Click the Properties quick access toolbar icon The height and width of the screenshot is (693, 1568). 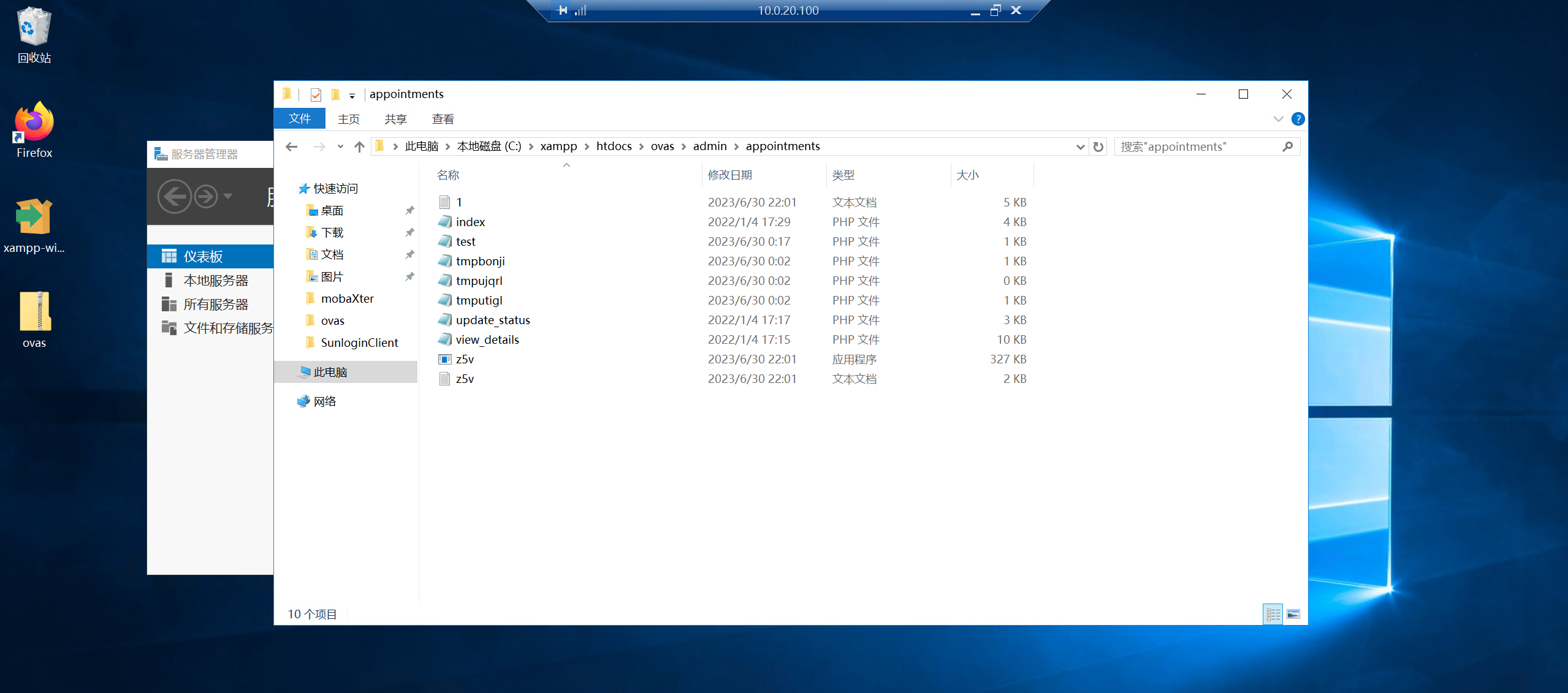pyautogui.click(x=316, y=94)
